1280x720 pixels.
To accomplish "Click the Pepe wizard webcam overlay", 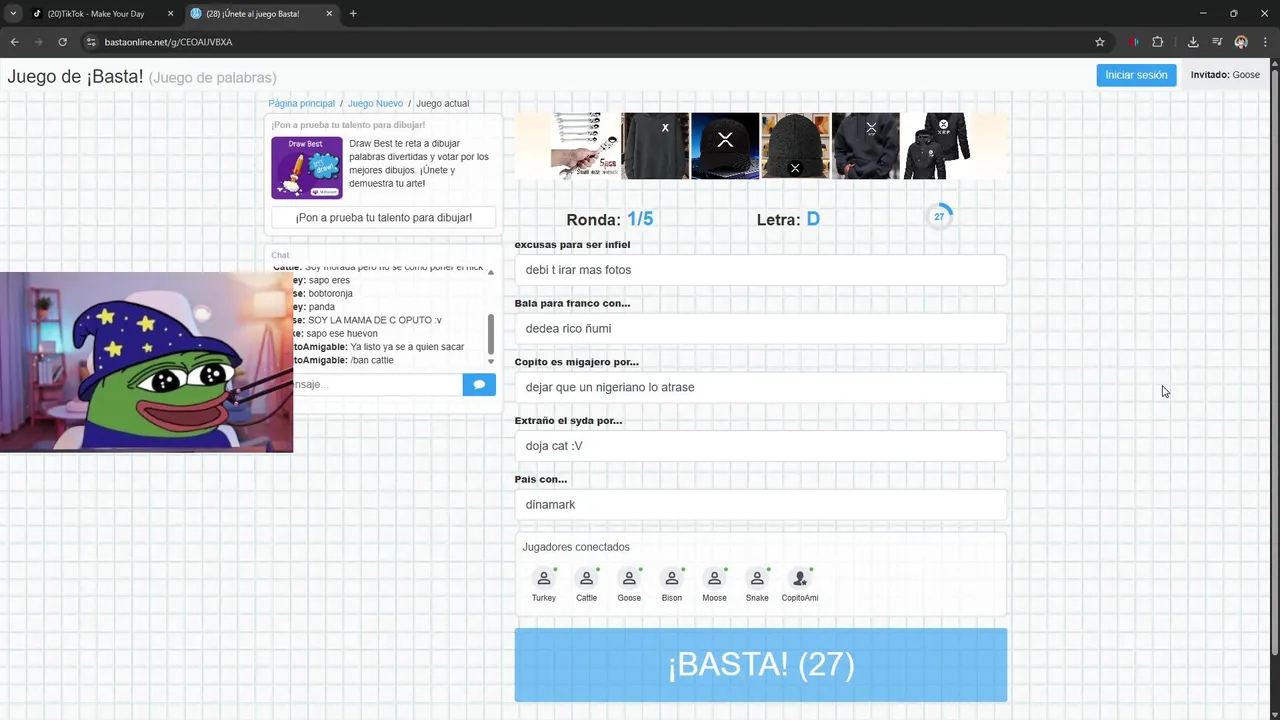I will click(x=146, y=362).
